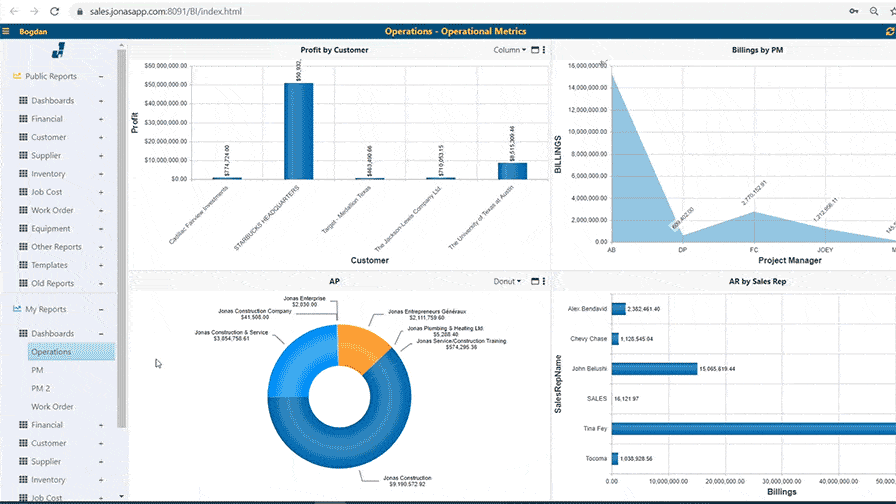896x504 pixels.
Task: Open Donut chart type dropdown
Action: (x=507, y=281)
